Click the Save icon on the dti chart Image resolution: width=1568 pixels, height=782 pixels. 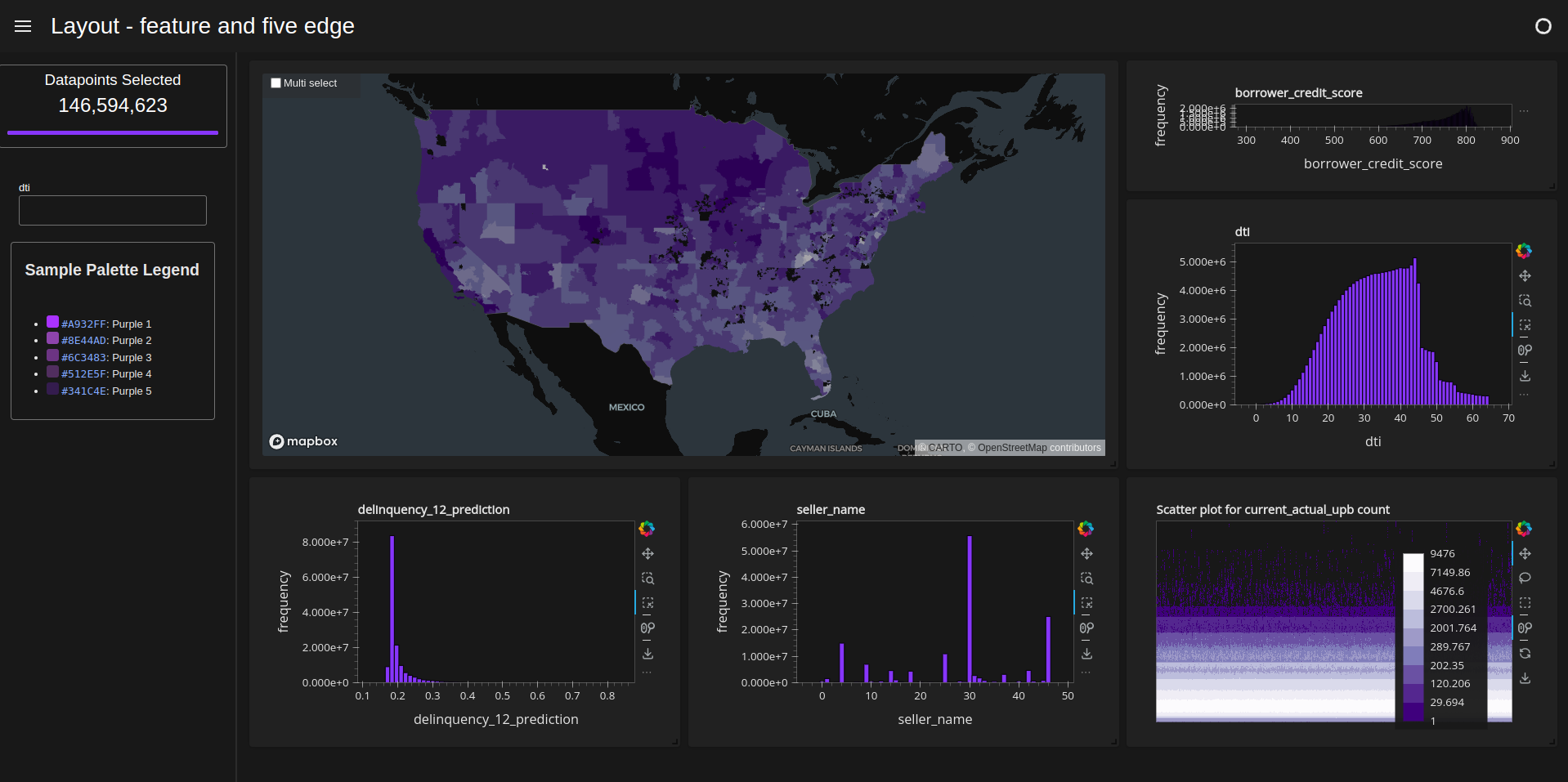click(x=1525, y=376)
